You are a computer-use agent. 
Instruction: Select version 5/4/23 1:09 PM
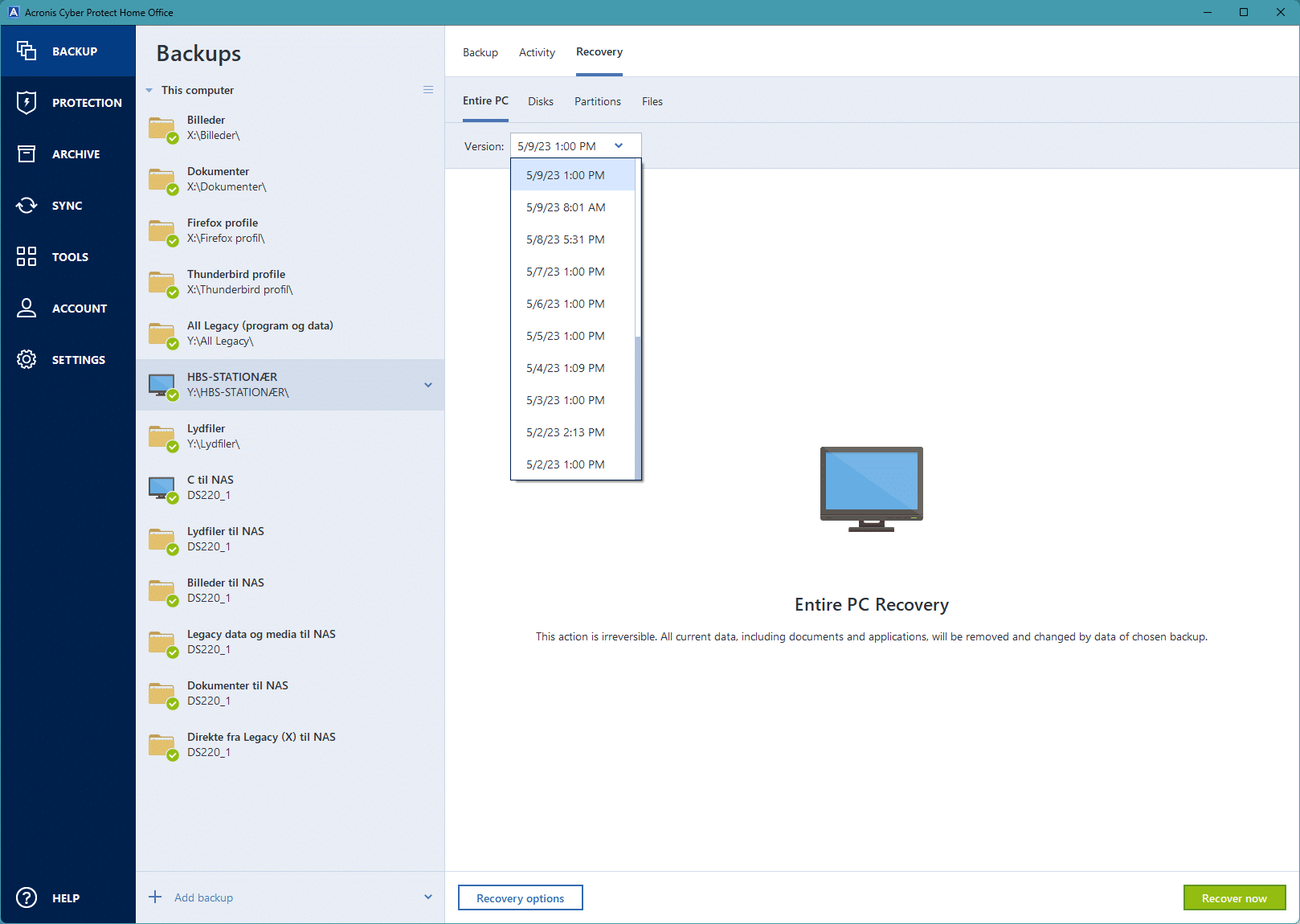[x=573, y=367]
